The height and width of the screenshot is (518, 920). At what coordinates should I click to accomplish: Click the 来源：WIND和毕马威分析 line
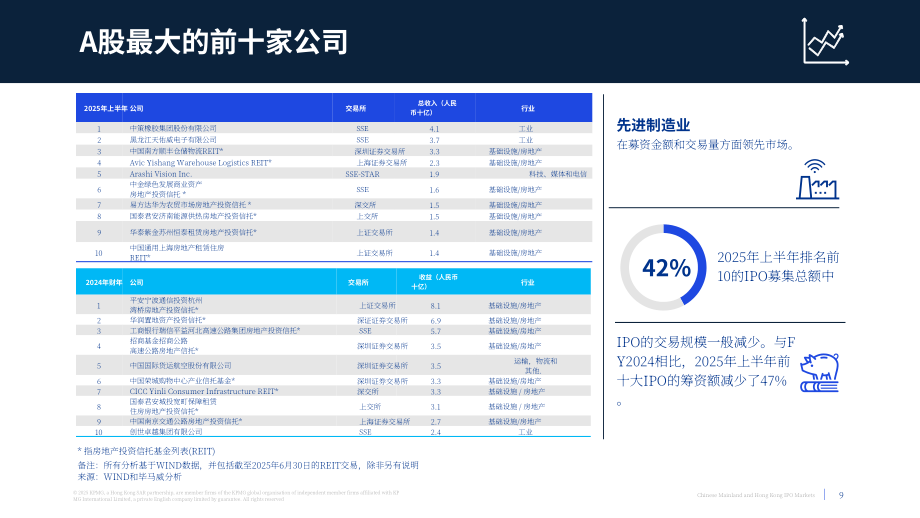pyautogui.click(x=130, y=477)
